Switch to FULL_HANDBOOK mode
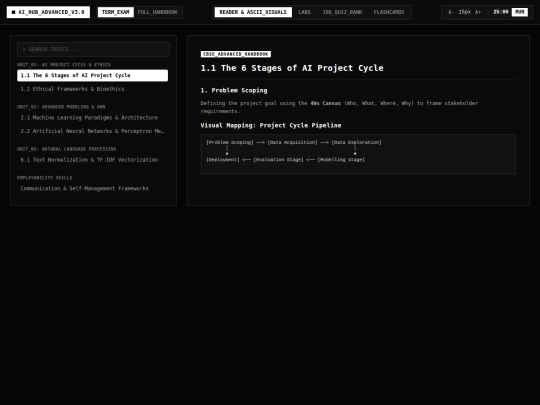This screenshot has width=540, height=405. click(157, 12)
